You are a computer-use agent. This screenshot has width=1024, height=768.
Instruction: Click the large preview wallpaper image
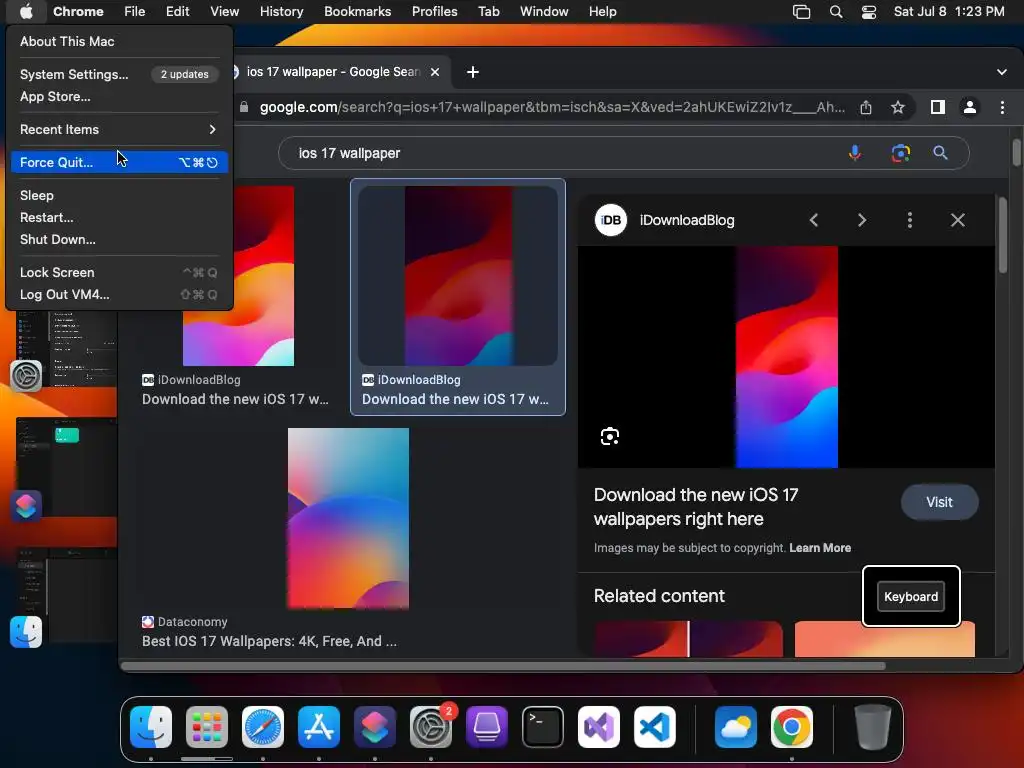pyautogui.click(x=786, y=357)
